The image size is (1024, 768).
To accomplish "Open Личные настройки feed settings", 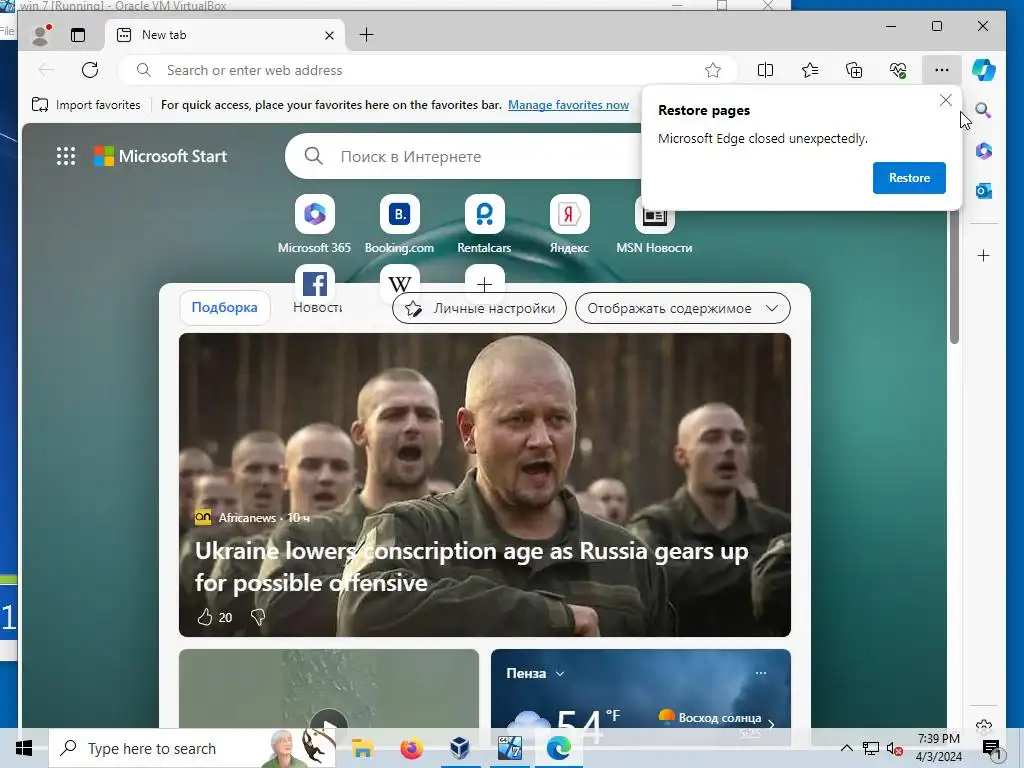I will (480, 308).
